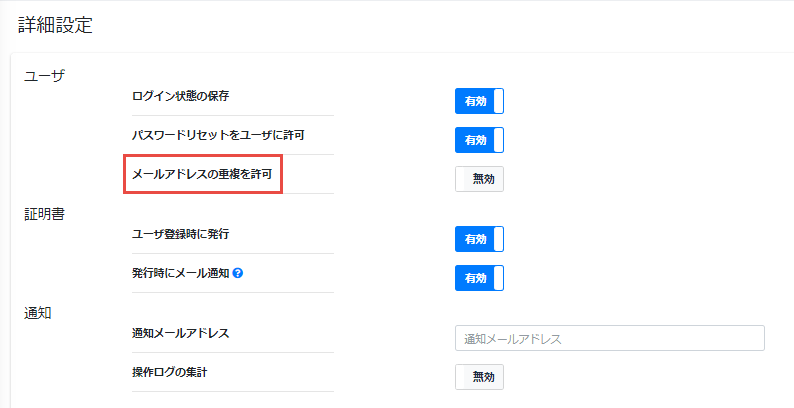Viewport: 794px width, 408px height.
Task: Enable 操作ログの集計 switch
Action: tap(479, 376)
